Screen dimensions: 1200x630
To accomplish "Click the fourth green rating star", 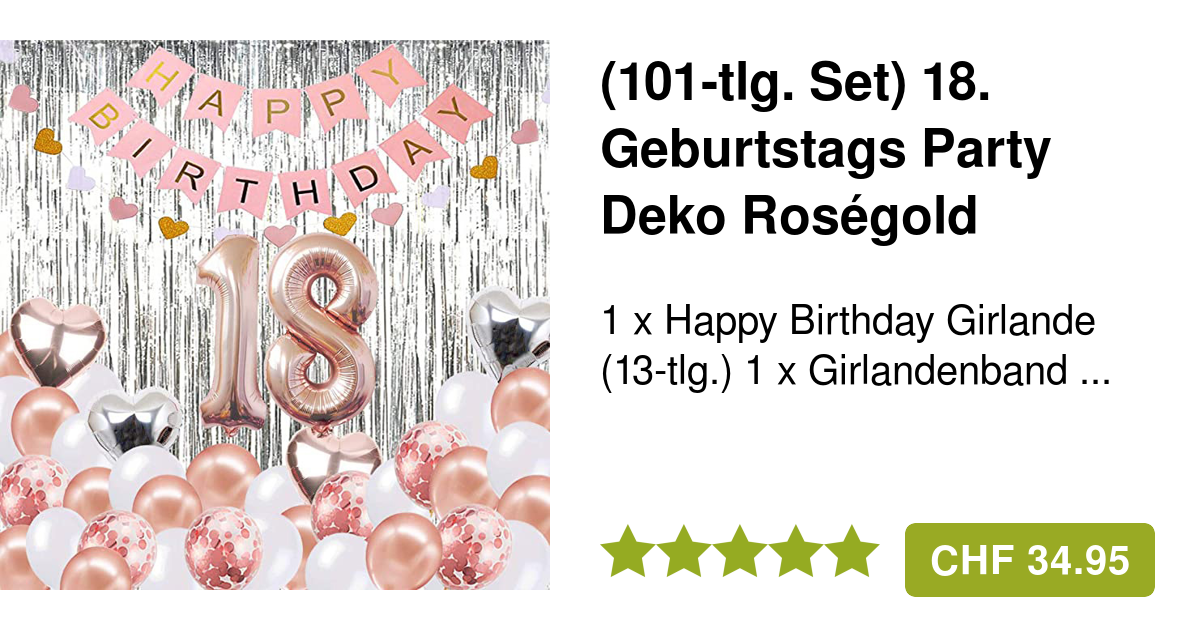I will tap(796, 551).
